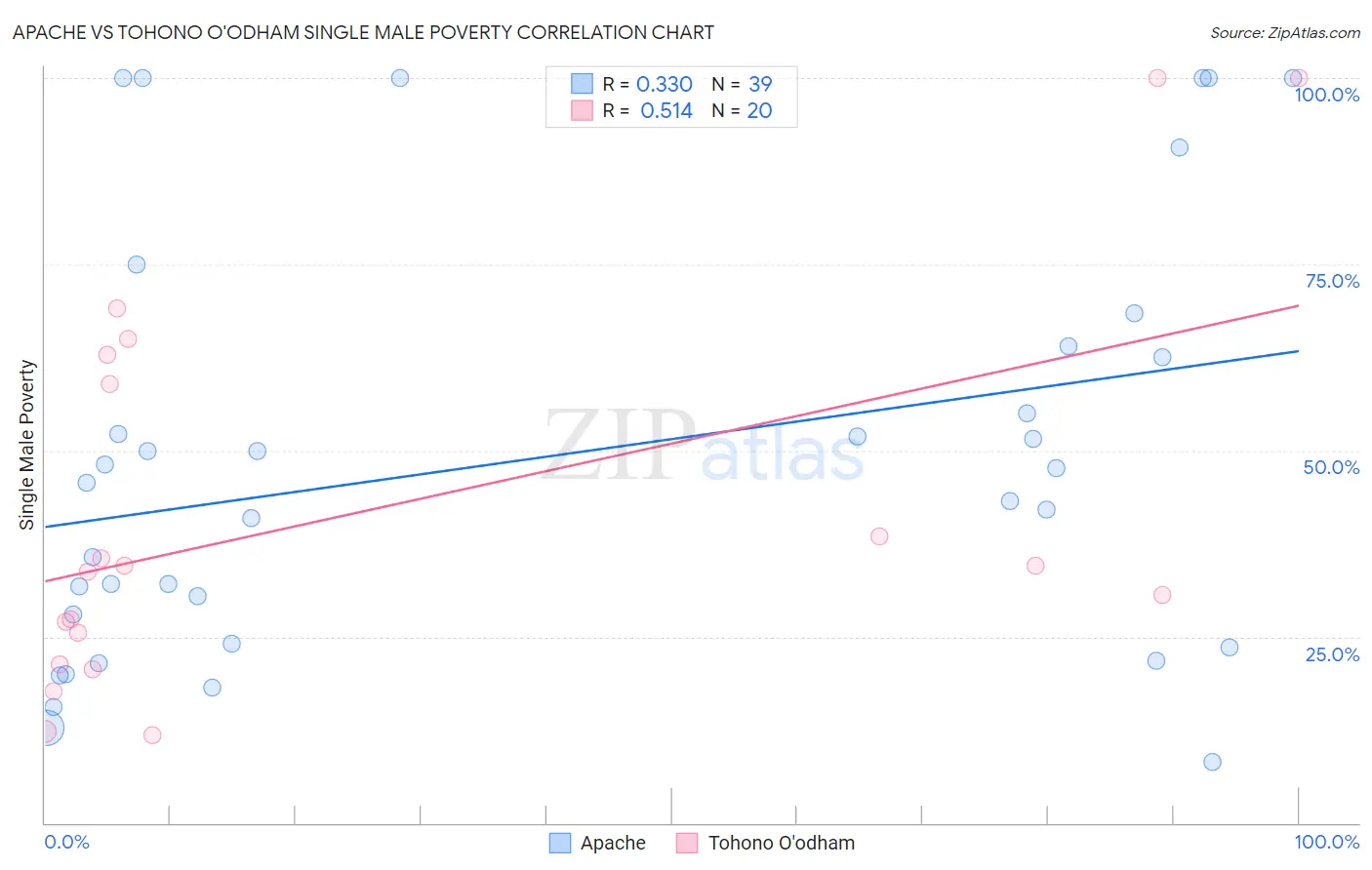
Task: Click the Apache blue legend swatch at bottom
Action: pyautogui.click(x=560, y=843)
